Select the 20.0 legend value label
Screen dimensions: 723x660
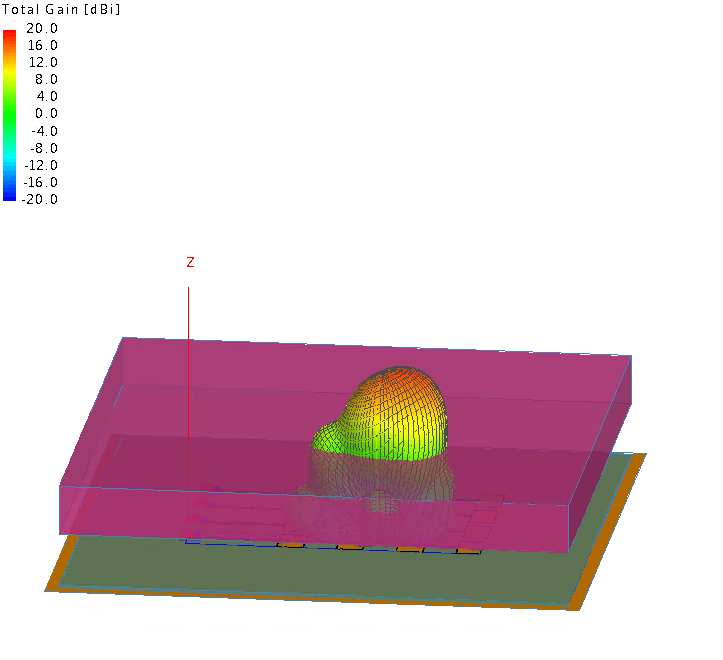tap(42, 28)
